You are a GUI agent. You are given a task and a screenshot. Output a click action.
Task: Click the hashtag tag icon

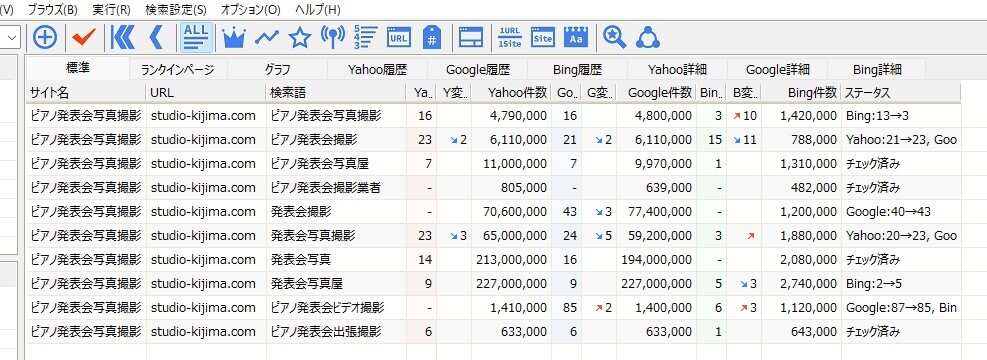point(431,38)
